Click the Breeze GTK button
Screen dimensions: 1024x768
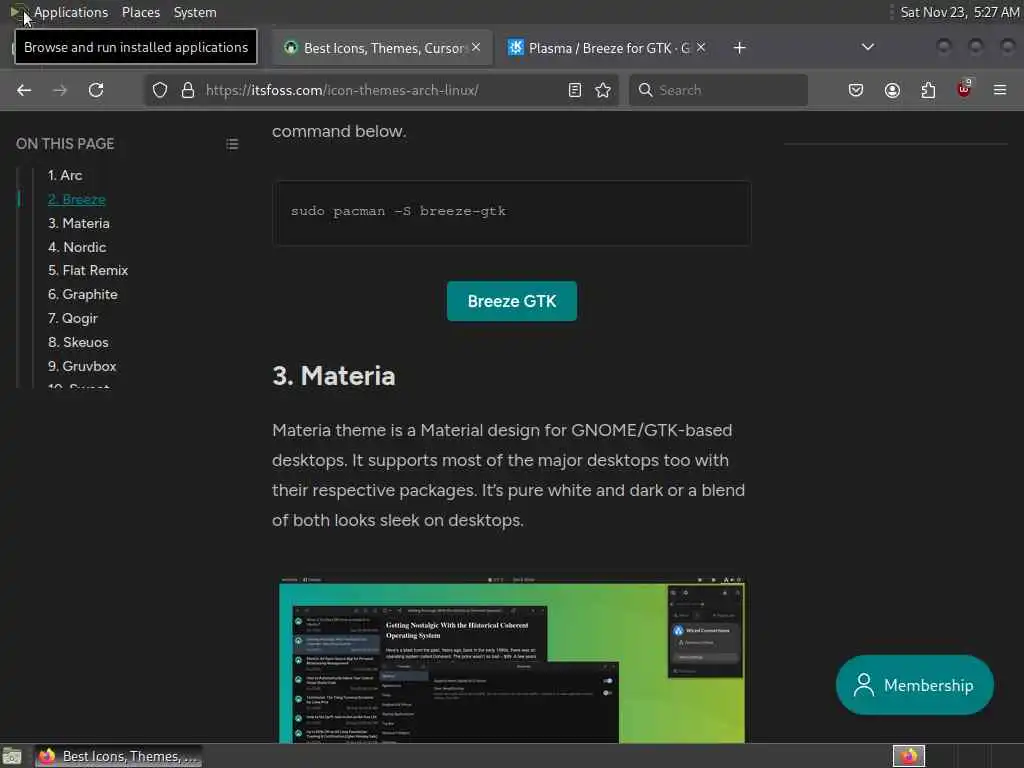(512, 301)
